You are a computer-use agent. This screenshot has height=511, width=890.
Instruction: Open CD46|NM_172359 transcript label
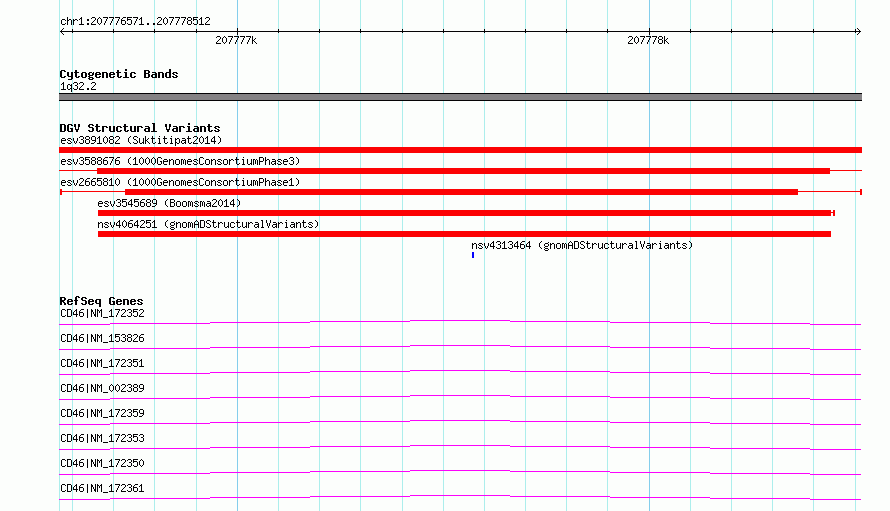coord(102,413)
